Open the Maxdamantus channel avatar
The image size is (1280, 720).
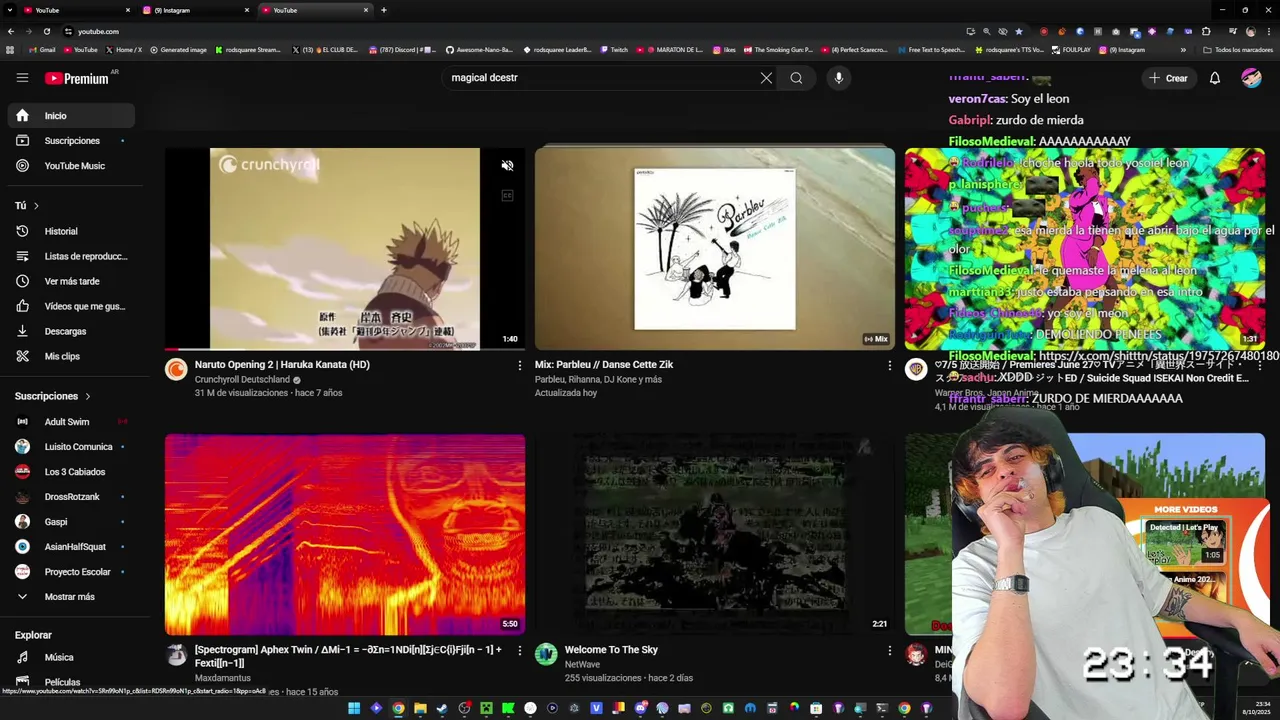point(176,655)
